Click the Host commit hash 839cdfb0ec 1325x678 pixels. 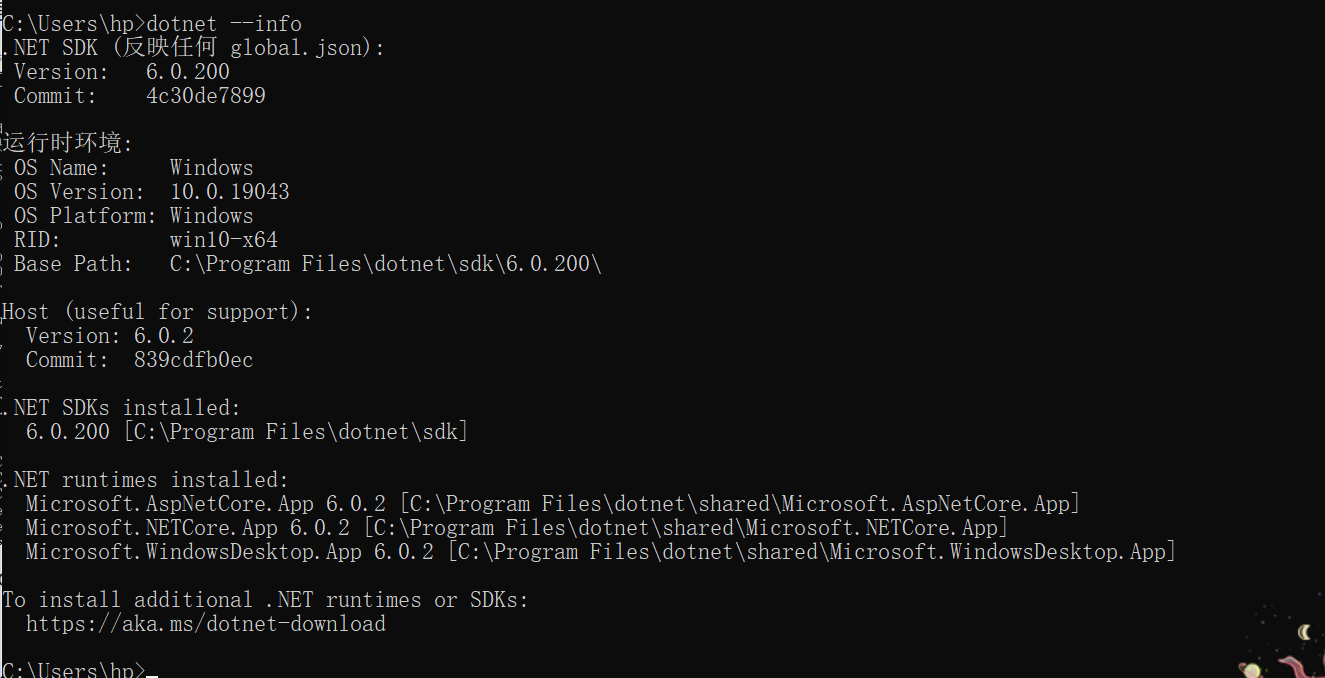tap(193, 360)
